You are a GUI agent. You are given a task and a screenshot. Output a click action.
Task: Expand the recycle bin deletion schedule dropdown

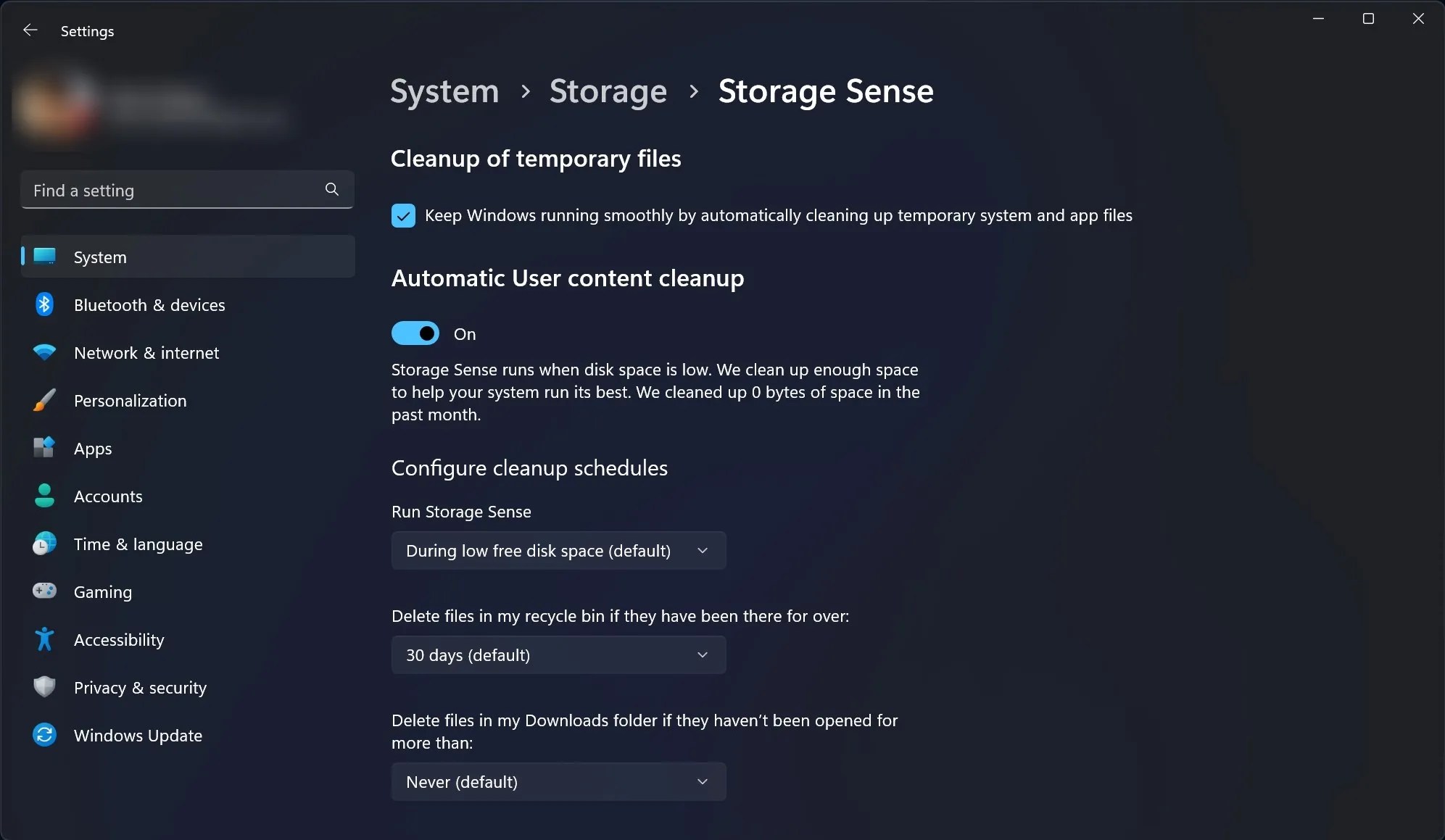pyautogui.click(x=558, y=654)
